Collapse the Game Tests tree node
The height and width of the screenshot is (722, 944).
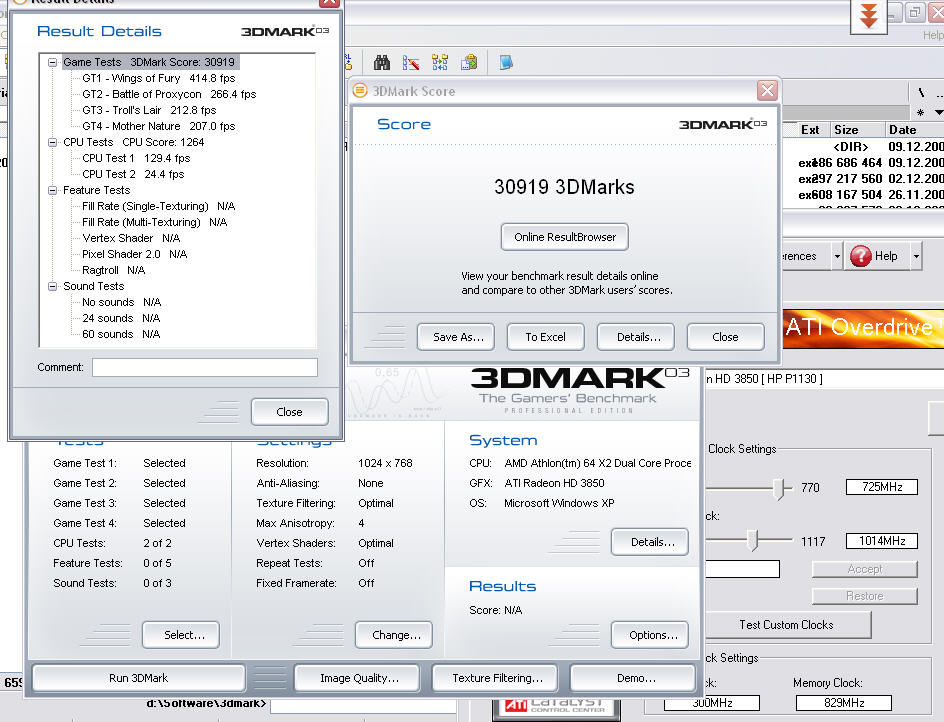coord(52,62)
